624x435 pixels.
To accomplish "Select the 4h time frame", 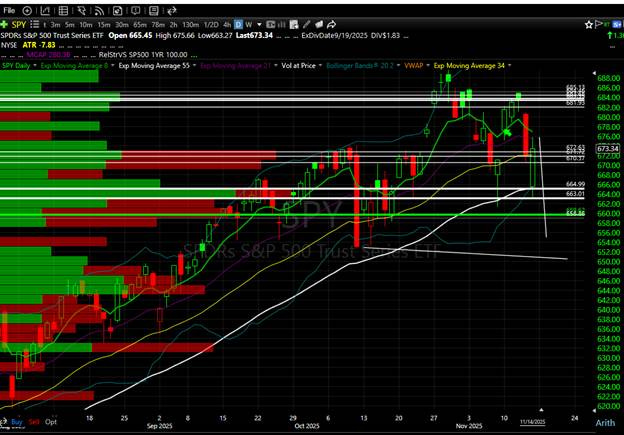I will 227,25.
